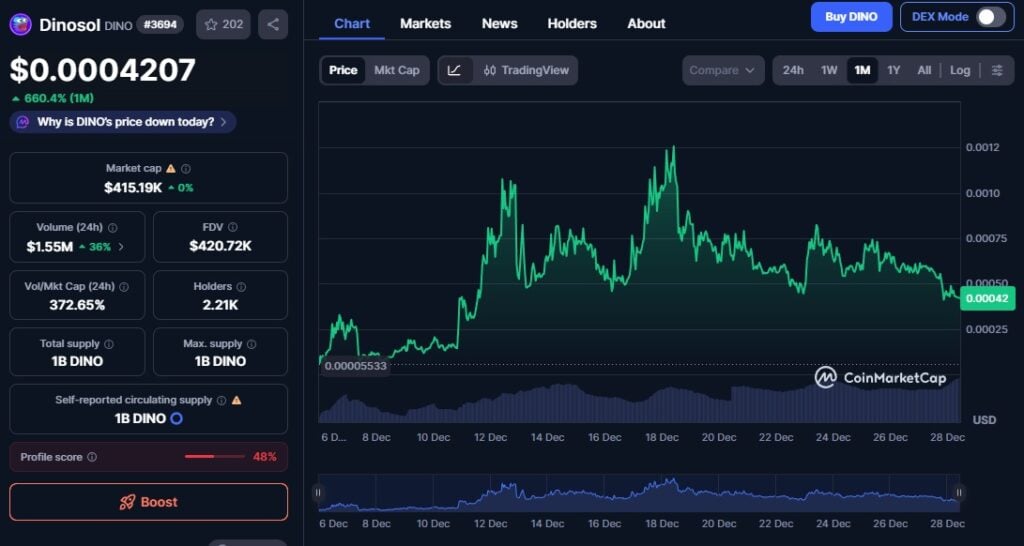Screen dimensions: 1024x546
Task: Open 'Why is DINO's price down today?'
Action: click(x=123, y=122)
